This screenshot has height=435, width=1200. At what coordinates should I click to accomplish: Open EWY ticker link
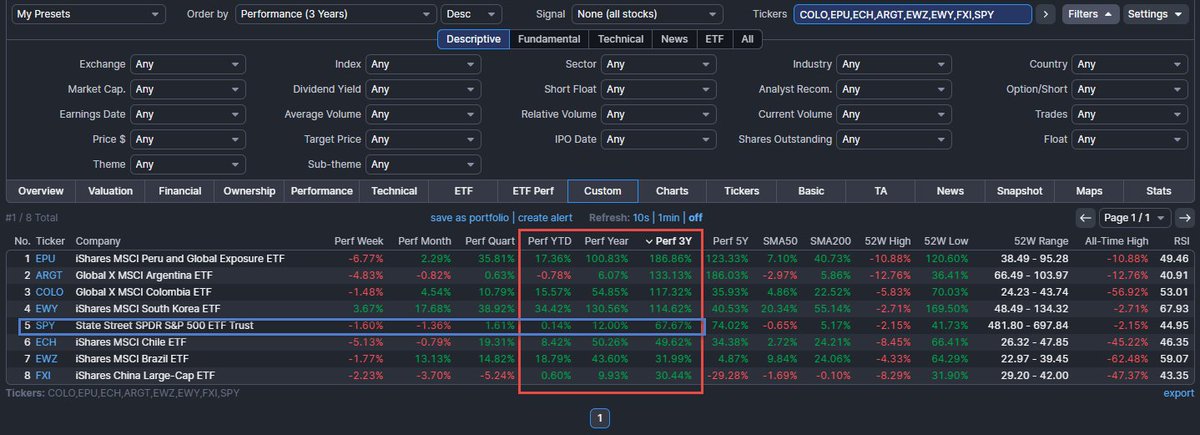pos(47,309)
